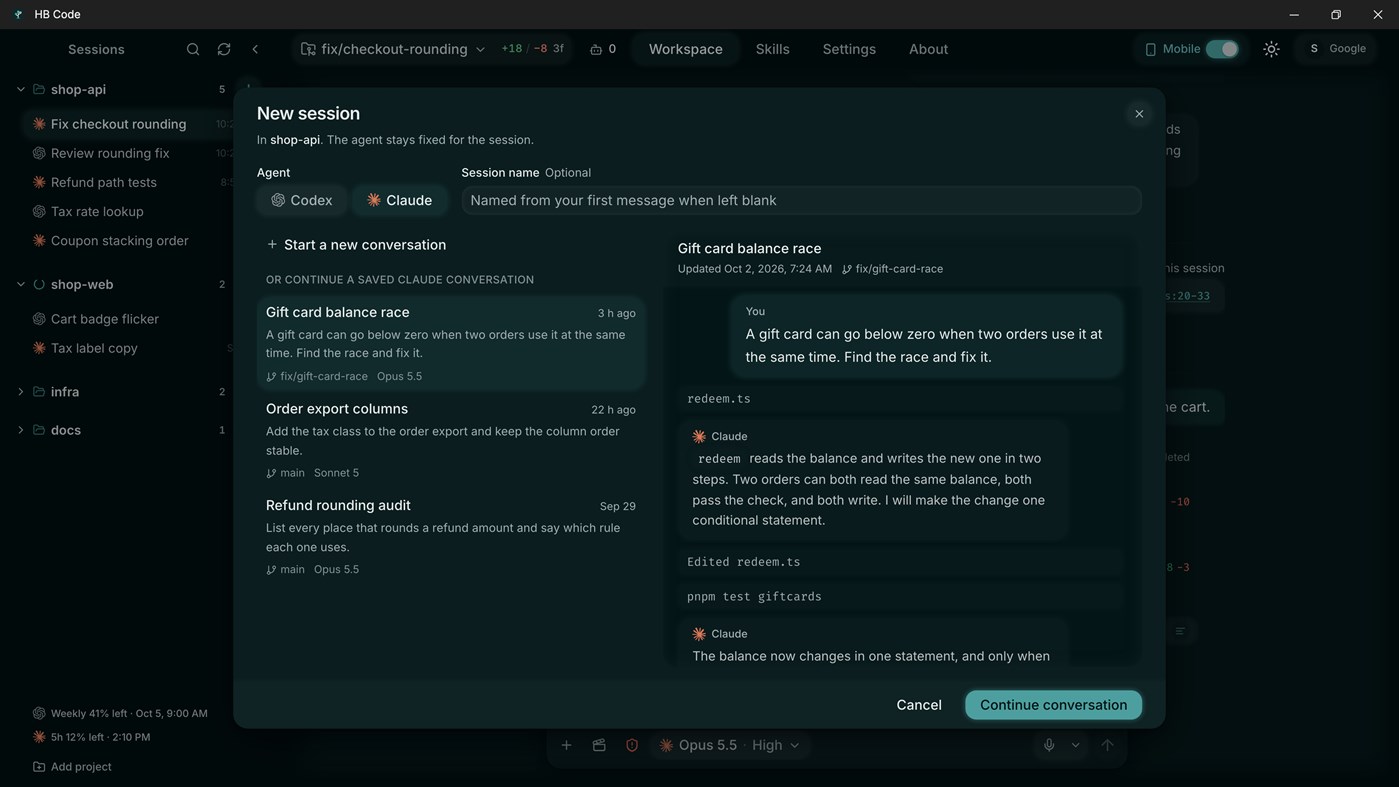This screenshot has height=787, width=1399.
Task: Click the stash count 0 icon
Action: (x=603, y=49)
